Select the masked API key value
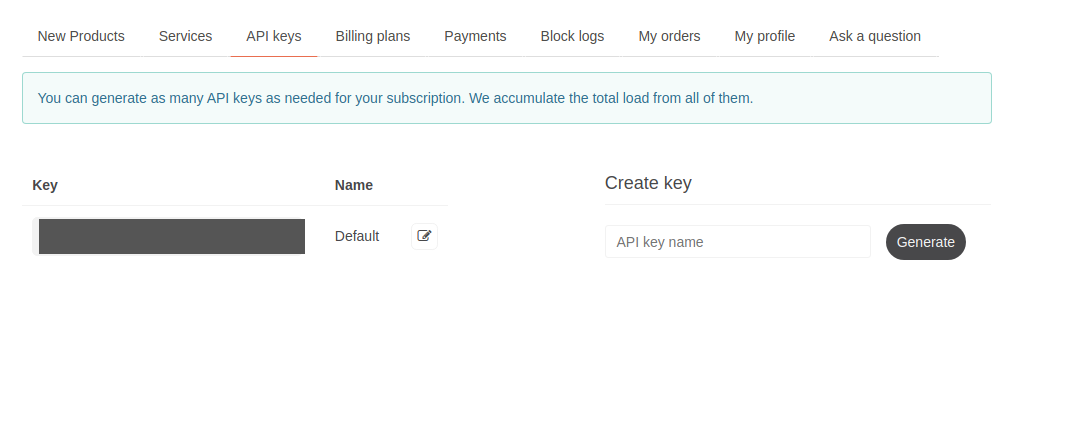The height and width of the screenshot is (431, 1074). pyautogui.click(x=171, y=236)
